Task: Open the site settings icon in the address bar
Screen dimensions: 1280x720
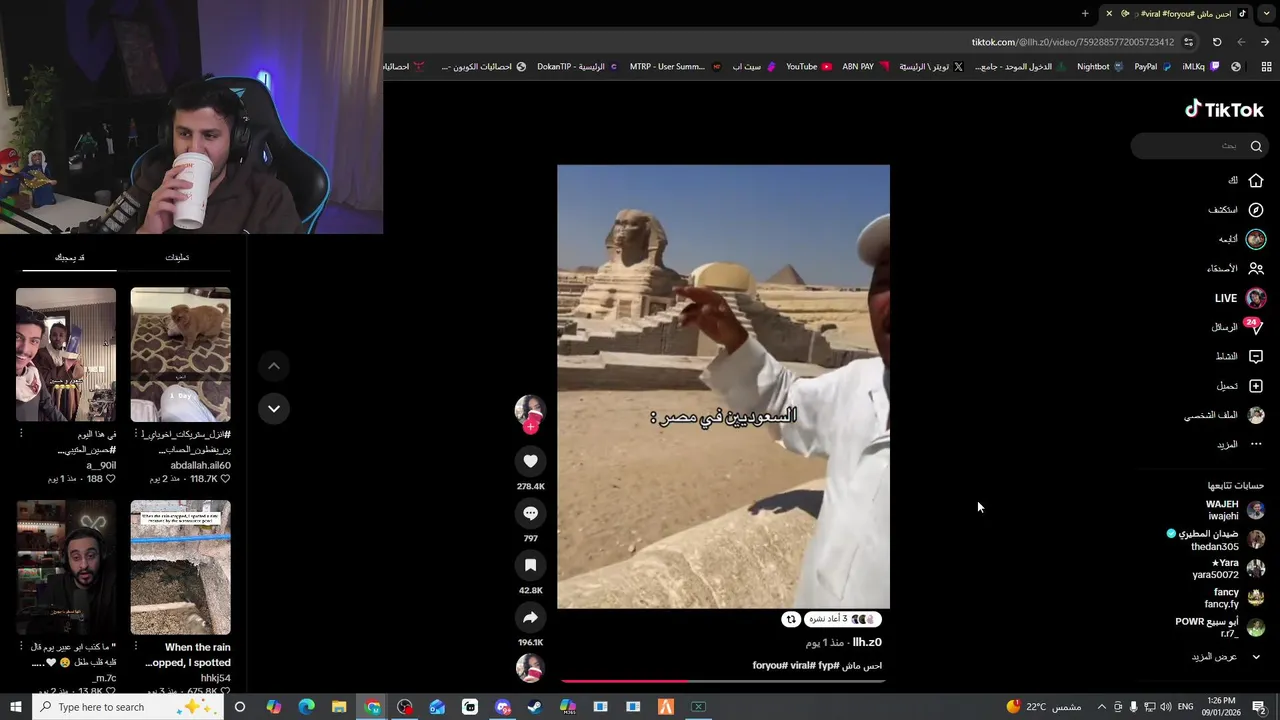Action: [1188, 42]
